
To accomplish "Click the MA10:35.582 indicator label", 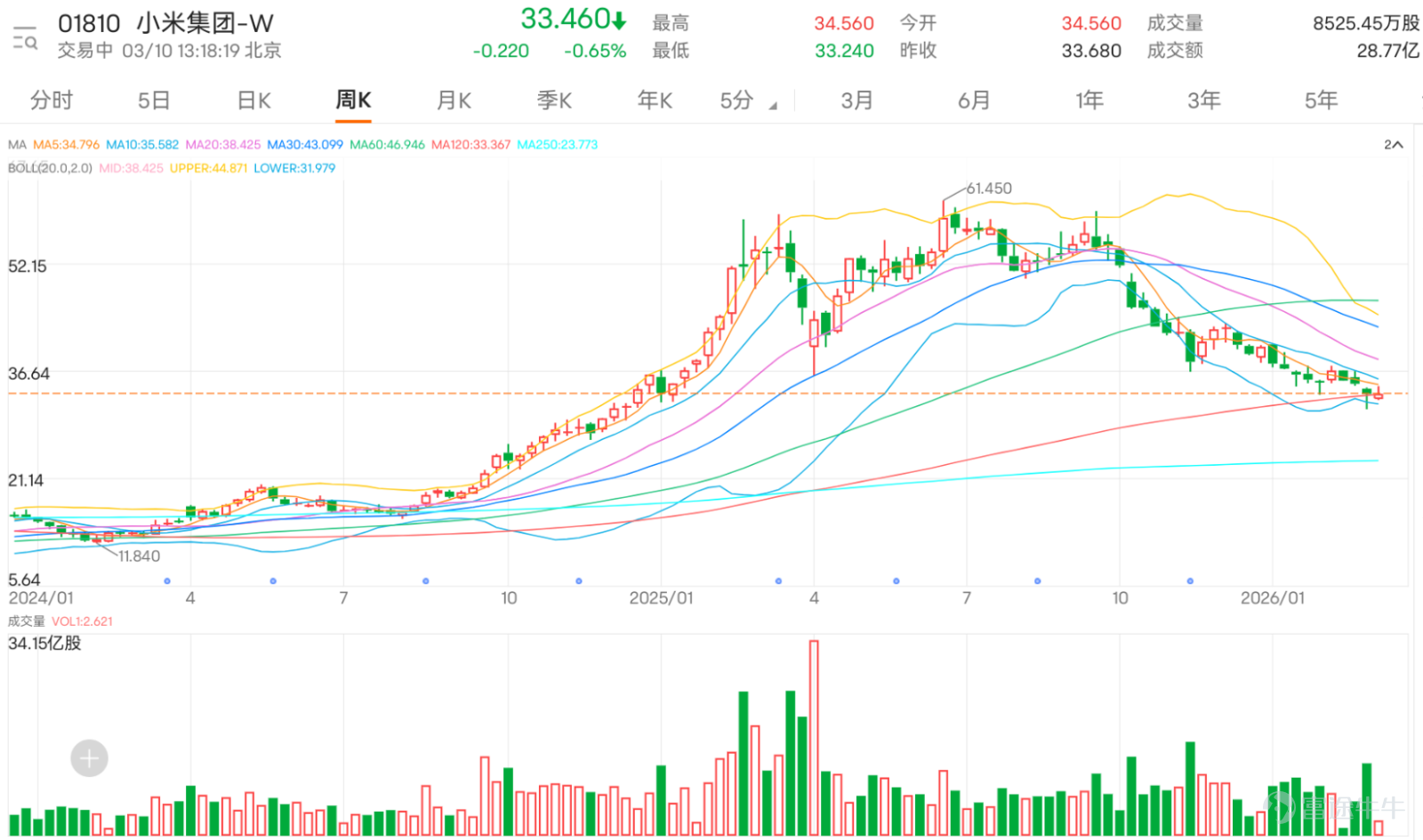I will (142, 144).
